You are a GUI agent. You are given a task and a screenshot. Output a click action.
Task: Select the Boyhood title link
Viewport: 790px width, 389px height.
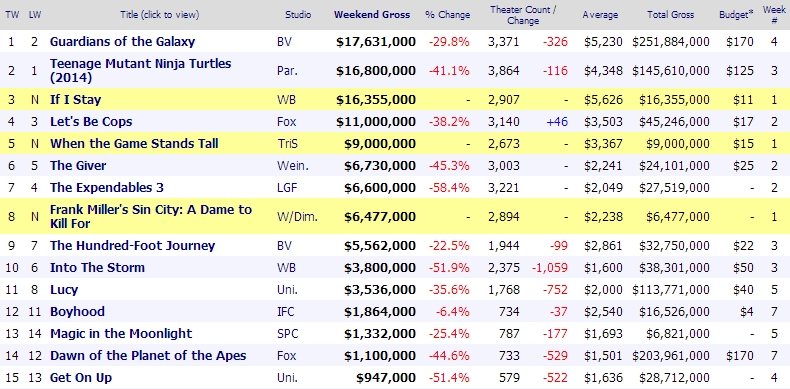pos(78,311)
